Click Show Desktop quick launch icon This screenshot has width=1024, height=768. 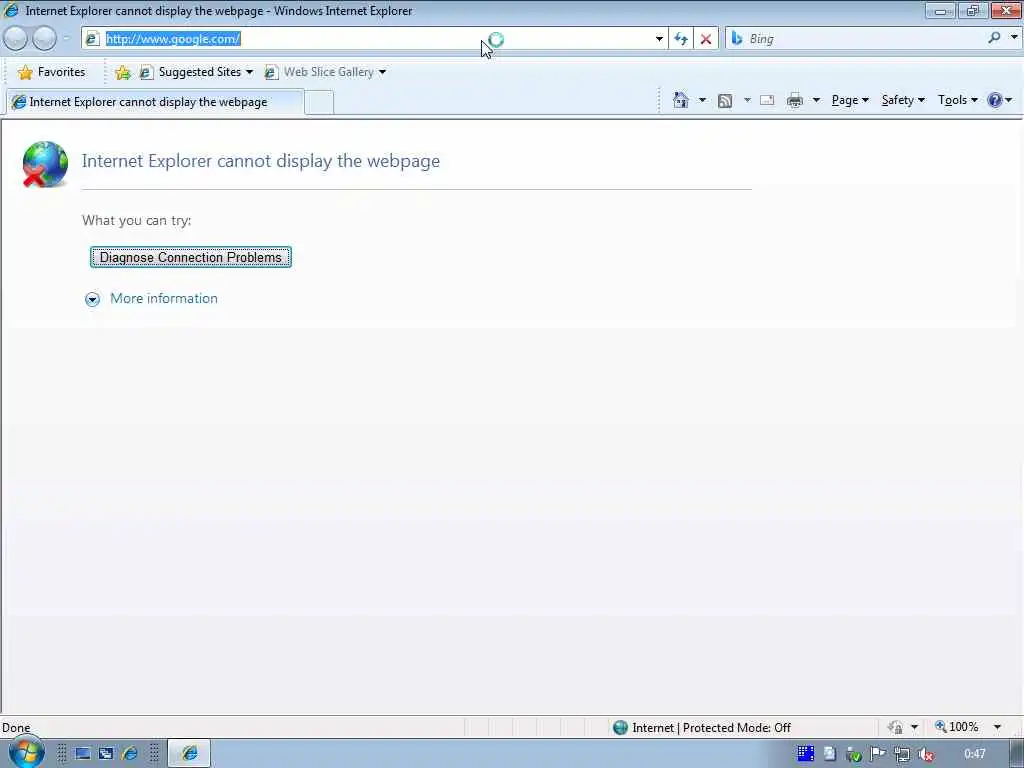[x=83, y=754]
